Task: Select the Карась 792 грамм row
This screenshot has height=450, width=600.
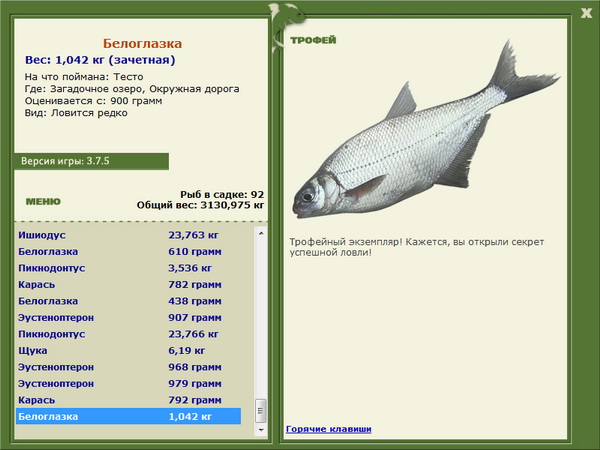Action: (x=129, y=399)
